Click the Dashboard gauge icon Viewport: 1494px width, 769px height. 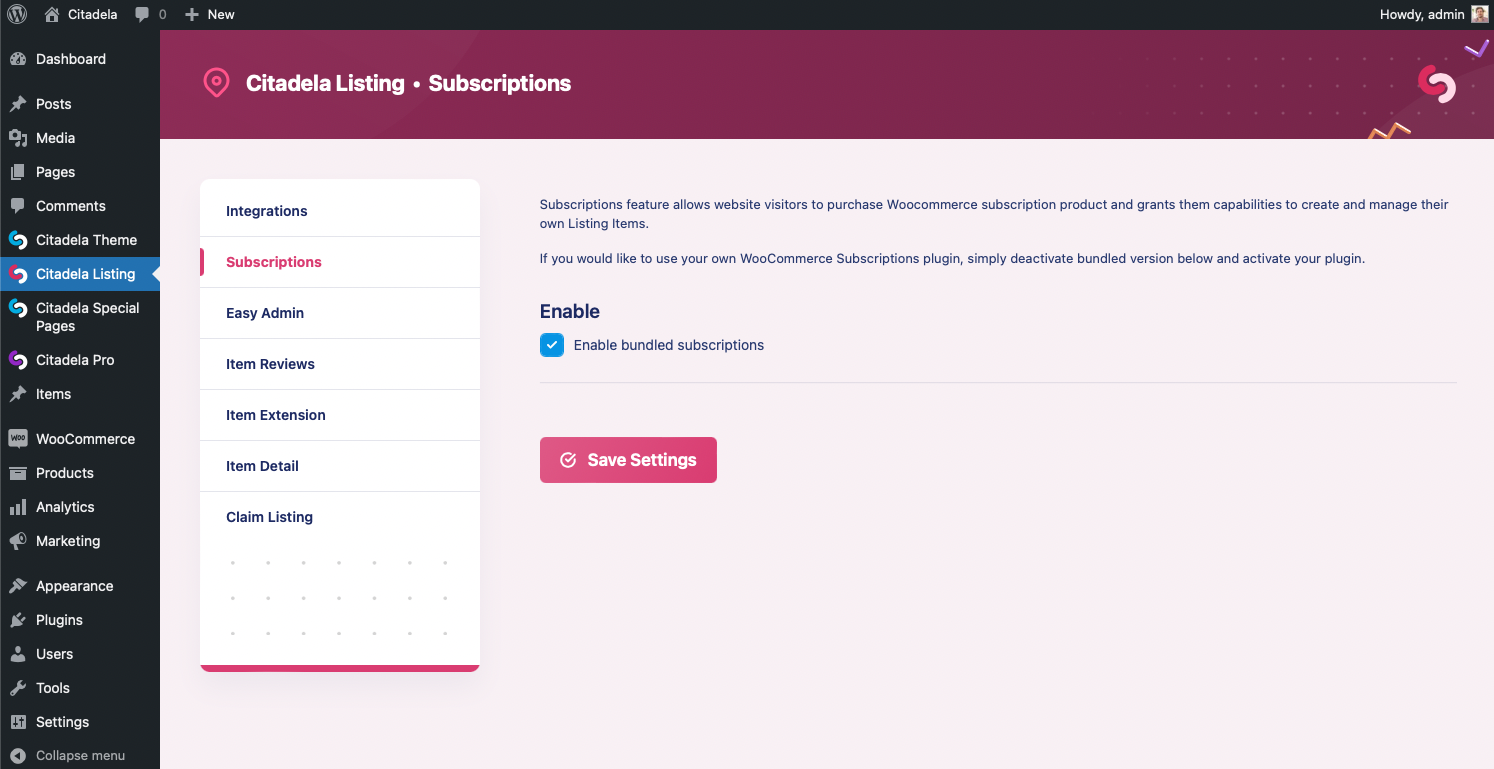tap(17, 59)
